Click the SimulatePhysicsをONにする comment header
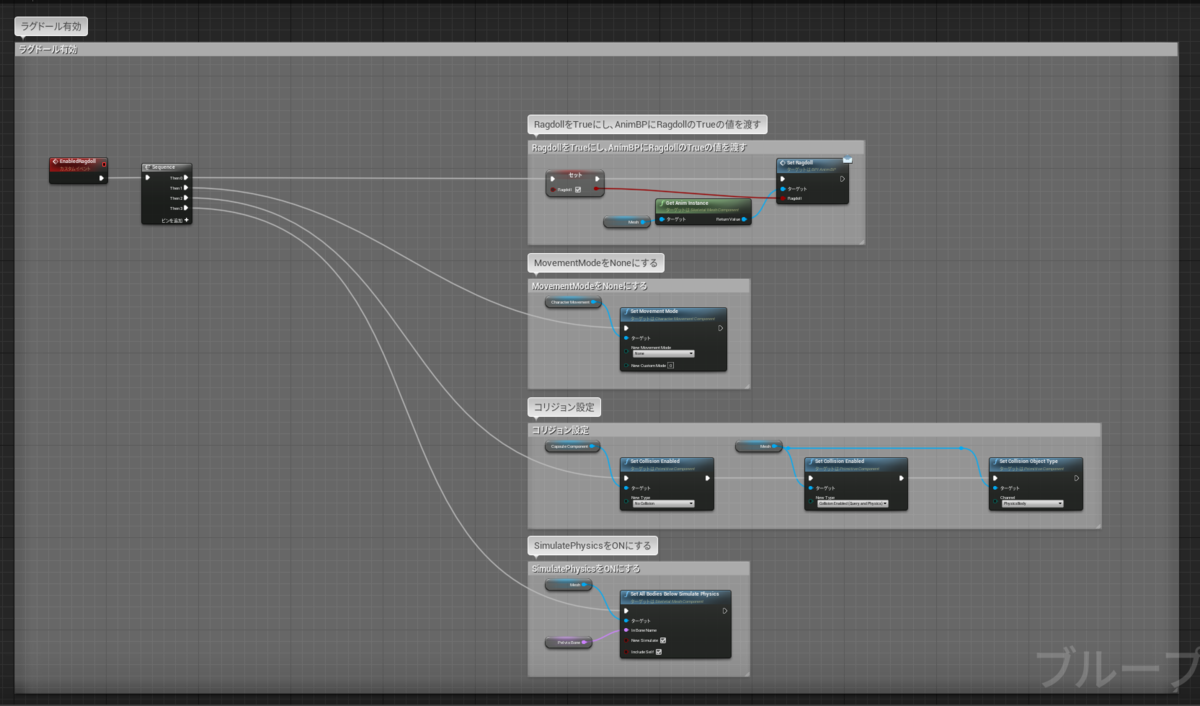Screen dimensions: 1200x706 pyautogui.click(x=638, y=568)
